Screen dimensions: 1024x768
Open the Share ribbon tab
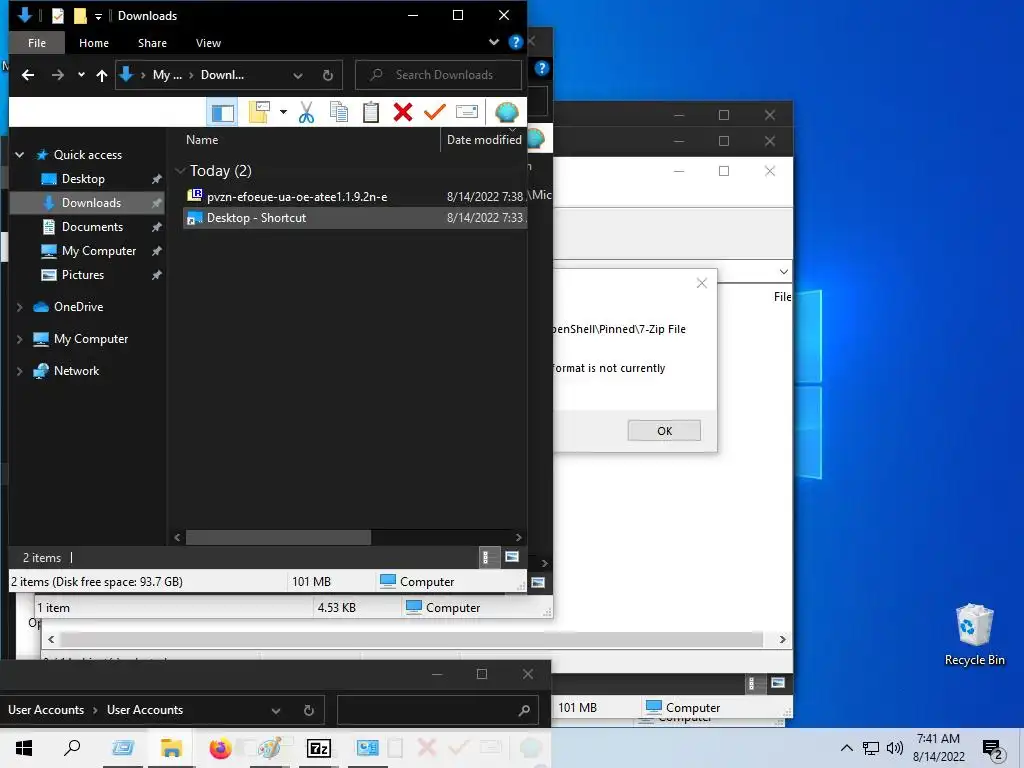point(152,43)
